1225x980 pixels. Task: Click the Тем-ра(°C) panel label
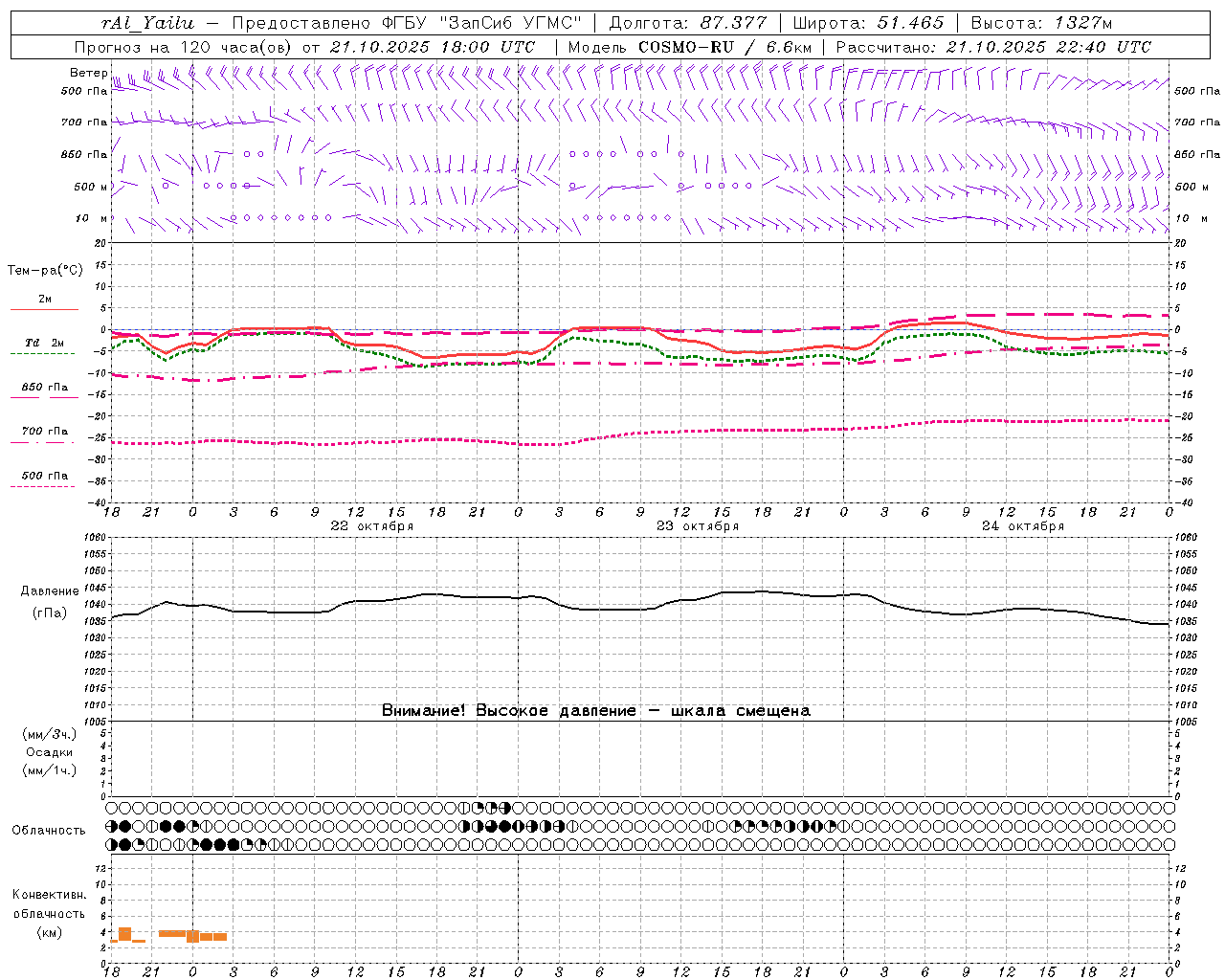click(x=45, y=271)
